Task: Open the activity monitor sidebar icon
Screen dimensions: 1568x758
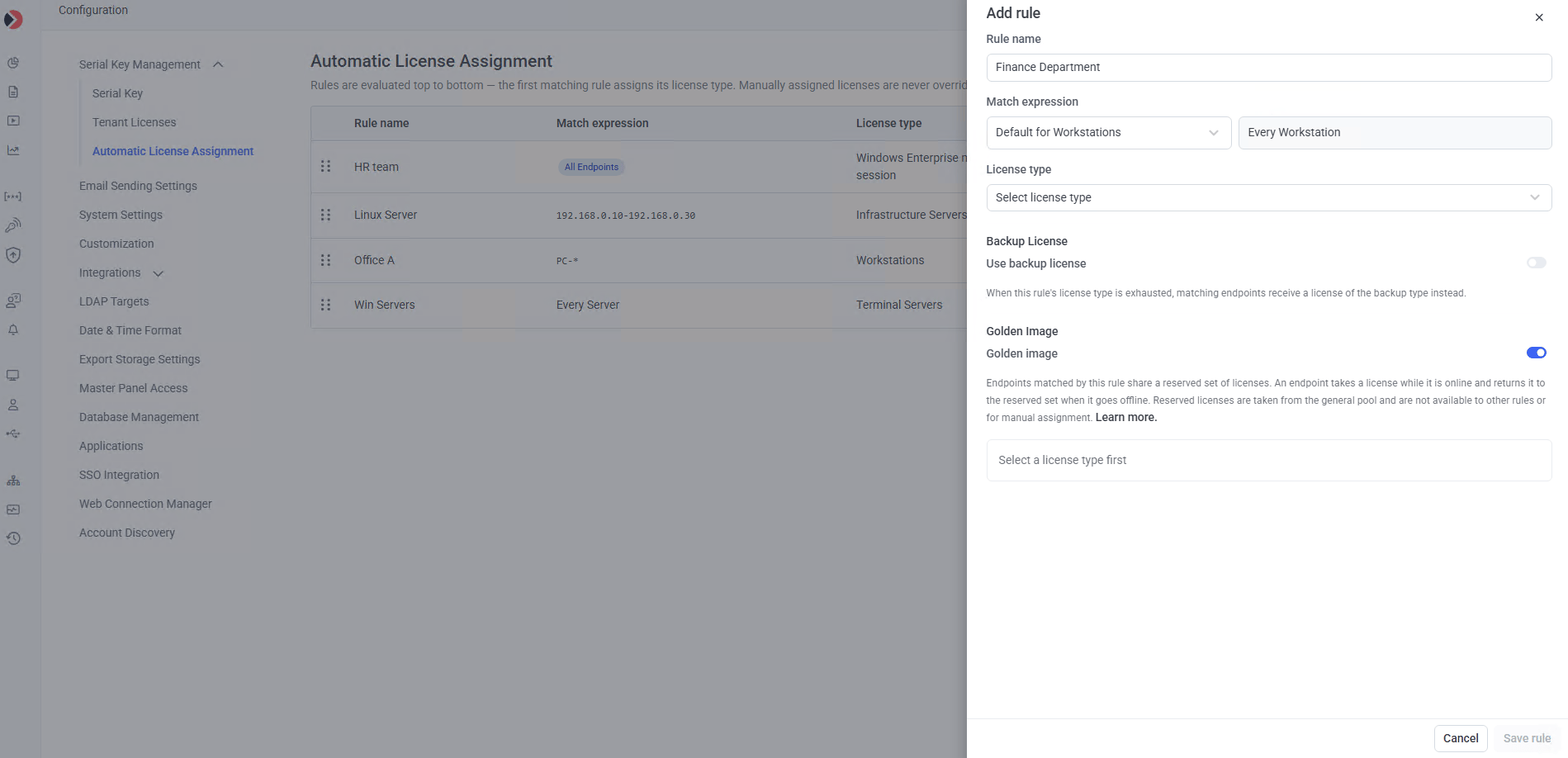Action: [x=13, y=509]
